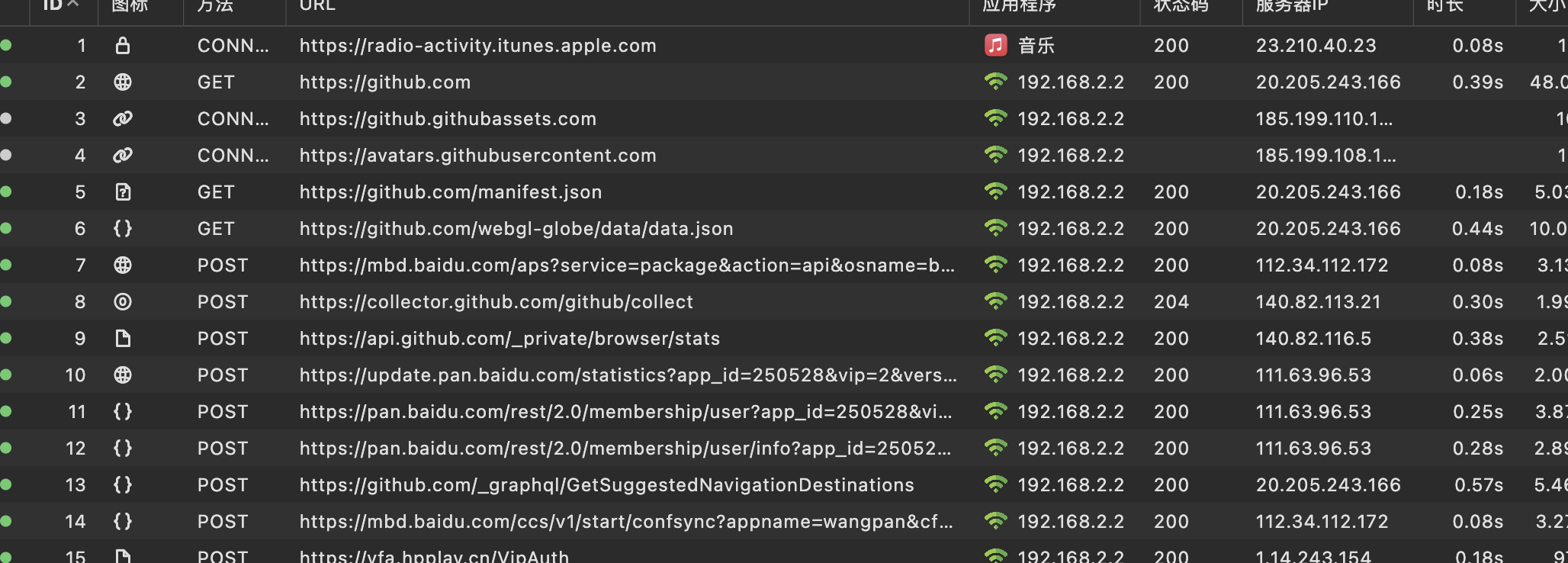Click the link icon for the avatars.githubusercontent.com row
The width and height of the screenshot is (1568, 563).
[123, 156]
